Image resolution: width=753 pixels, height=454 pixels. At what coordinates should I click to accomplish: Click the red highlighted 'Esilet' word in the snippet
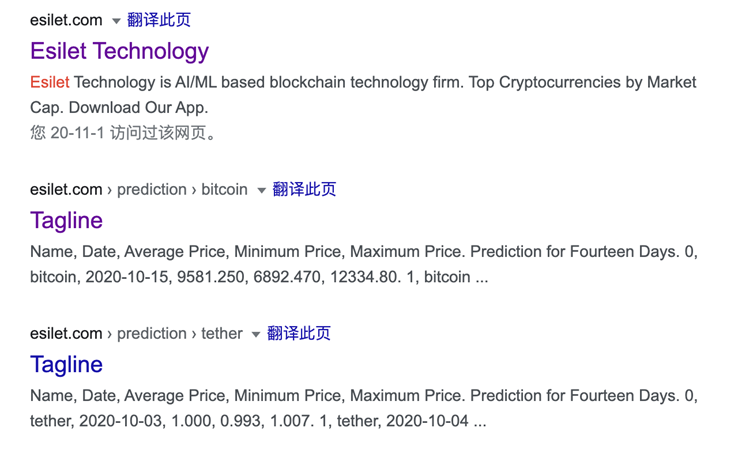click(50, 82)
